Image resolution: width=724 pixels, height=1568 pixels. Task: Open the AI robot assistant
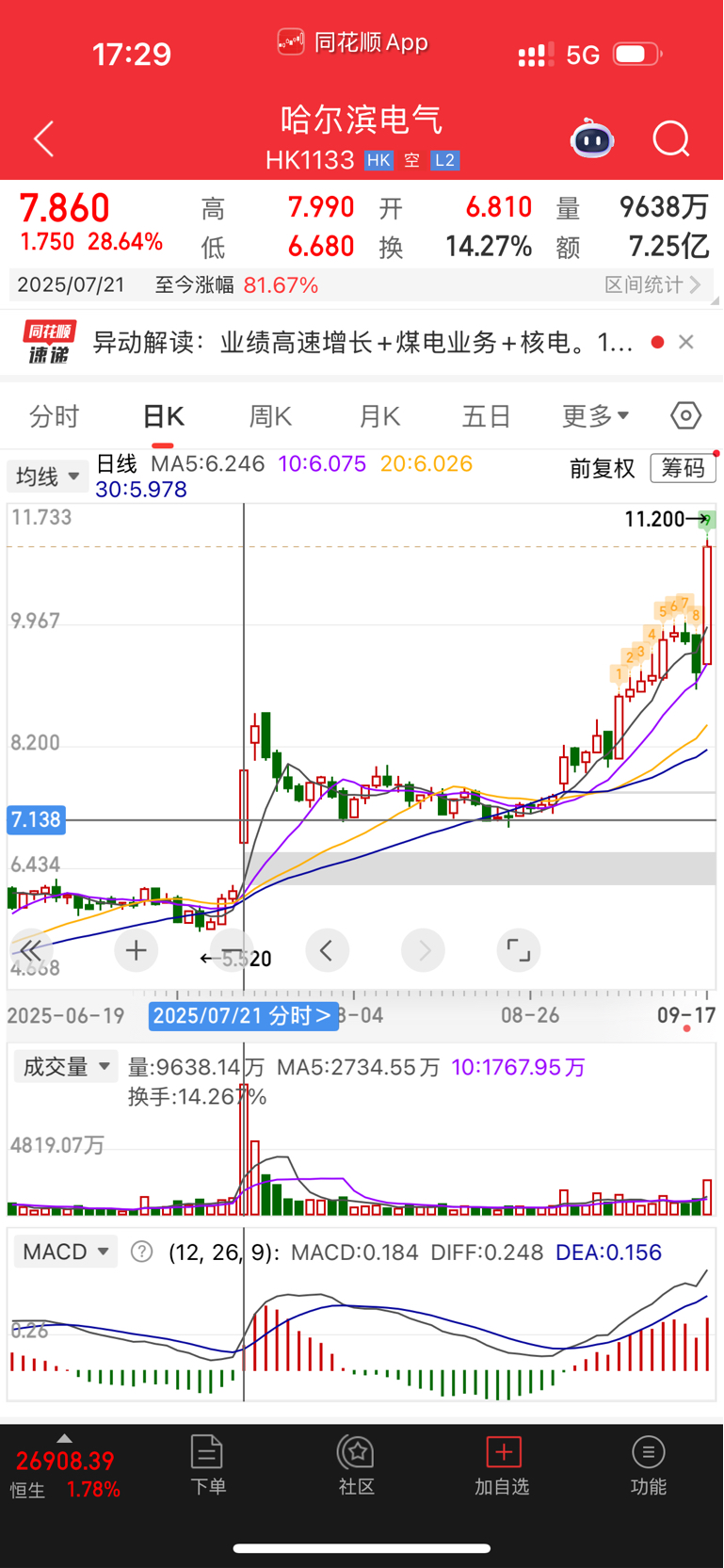pos(592,139)
